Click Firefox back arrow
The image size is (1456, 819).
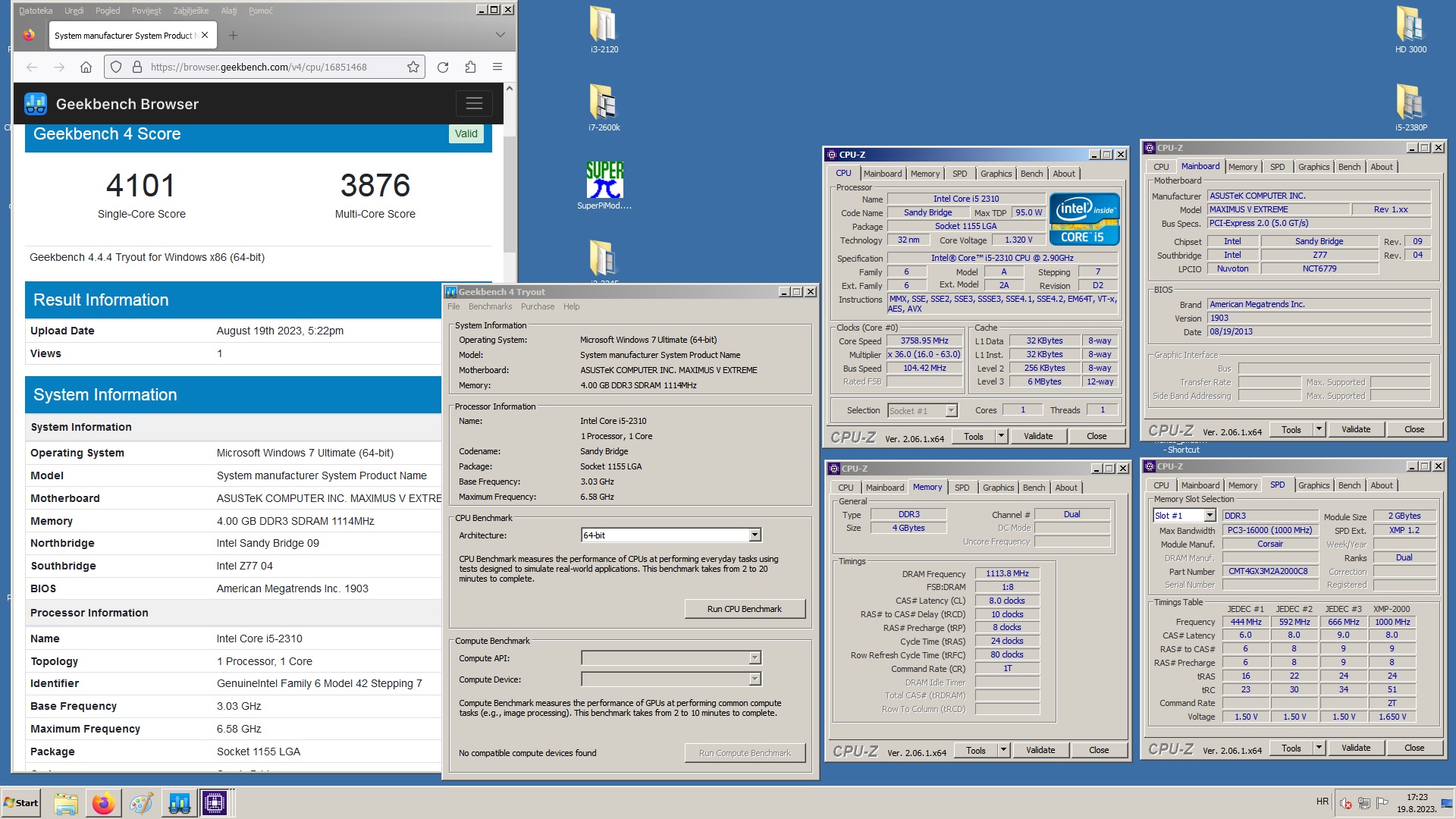pyautogui.click(x=32, y=67)
